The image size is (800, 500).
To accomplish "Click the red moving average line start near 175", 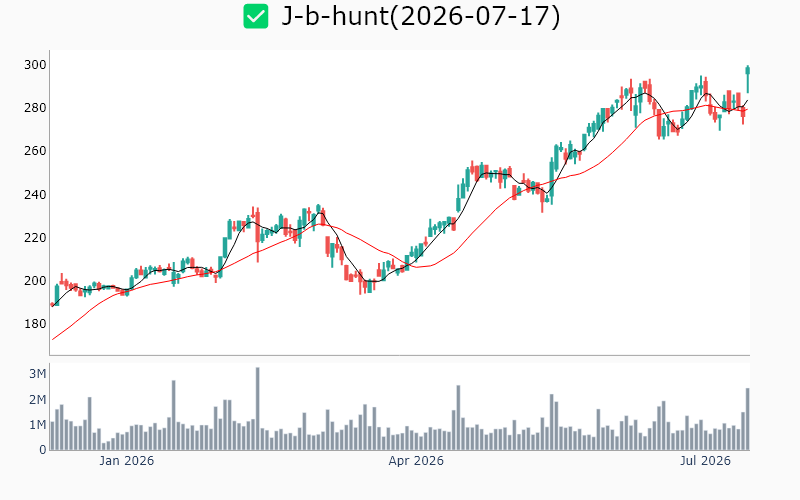I will 53,339.
